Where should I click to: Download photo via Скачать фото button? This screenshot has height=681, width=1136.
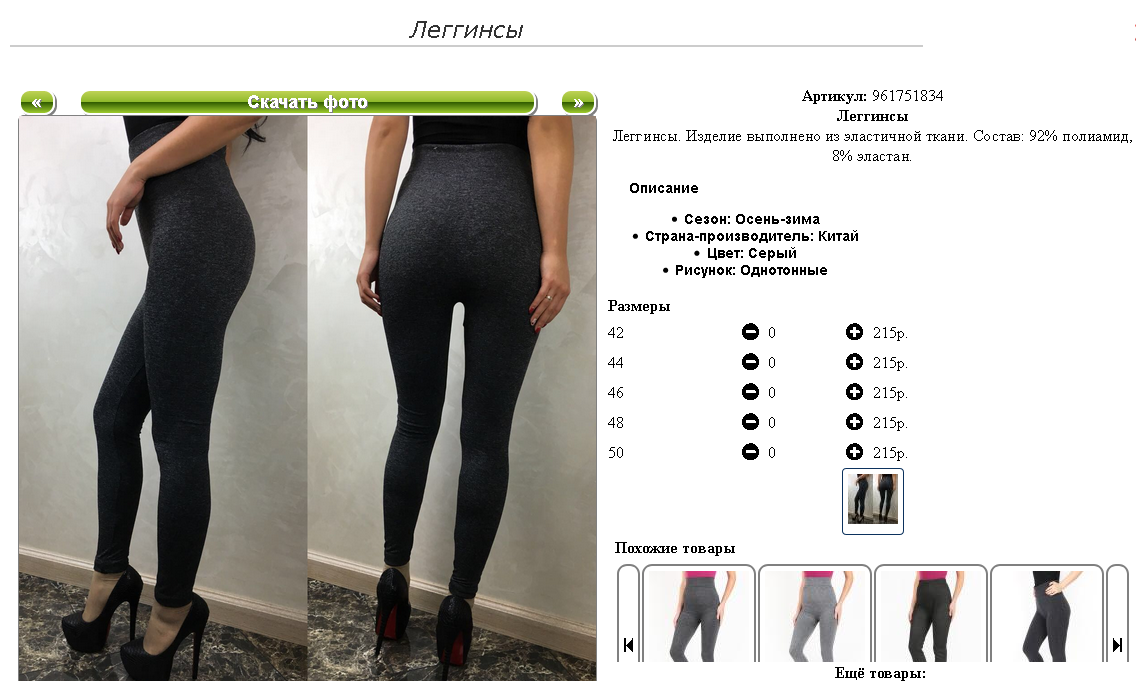tap(308, 102)
